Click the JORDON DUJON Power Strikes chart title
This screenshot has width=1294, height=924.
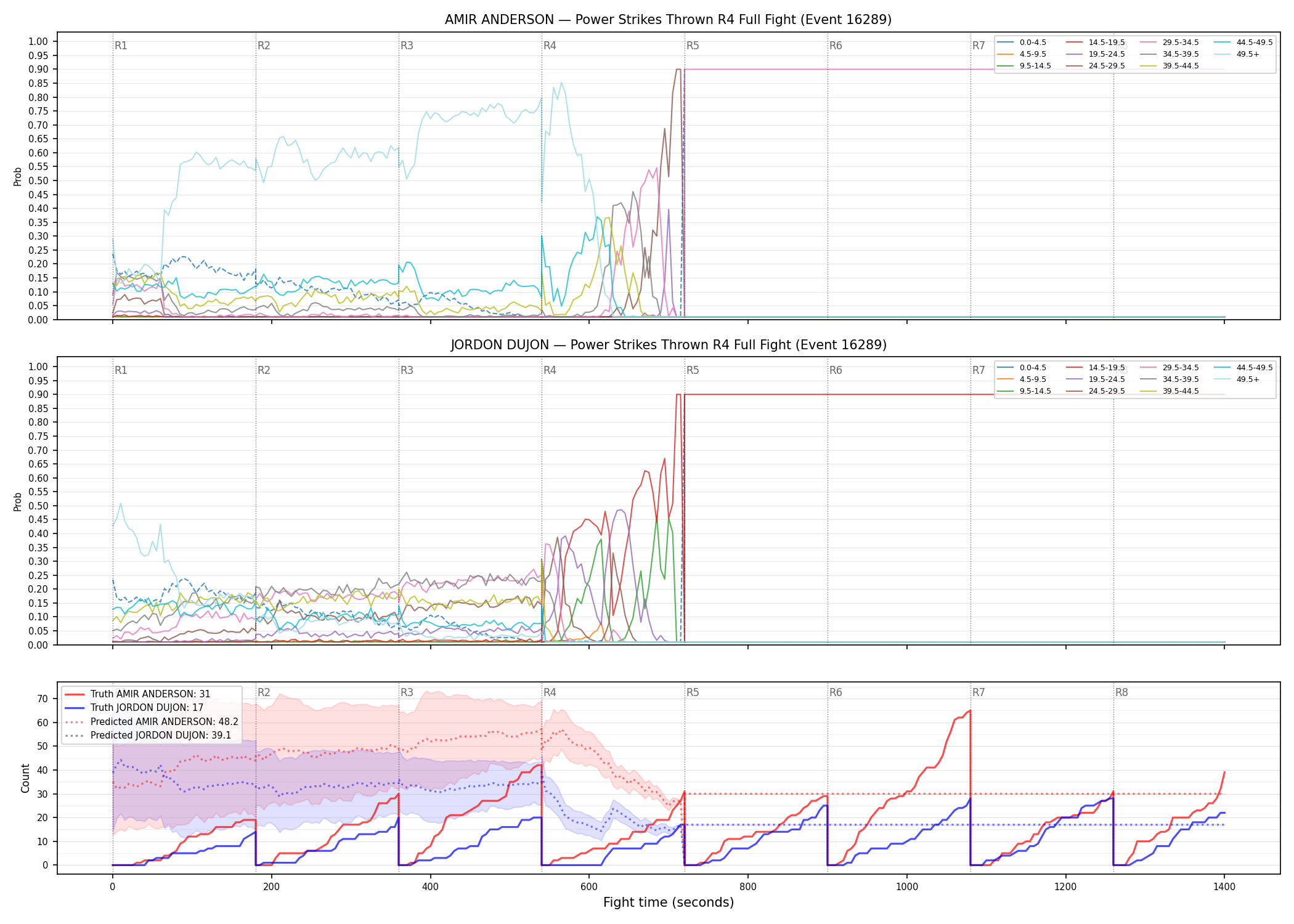668,345
